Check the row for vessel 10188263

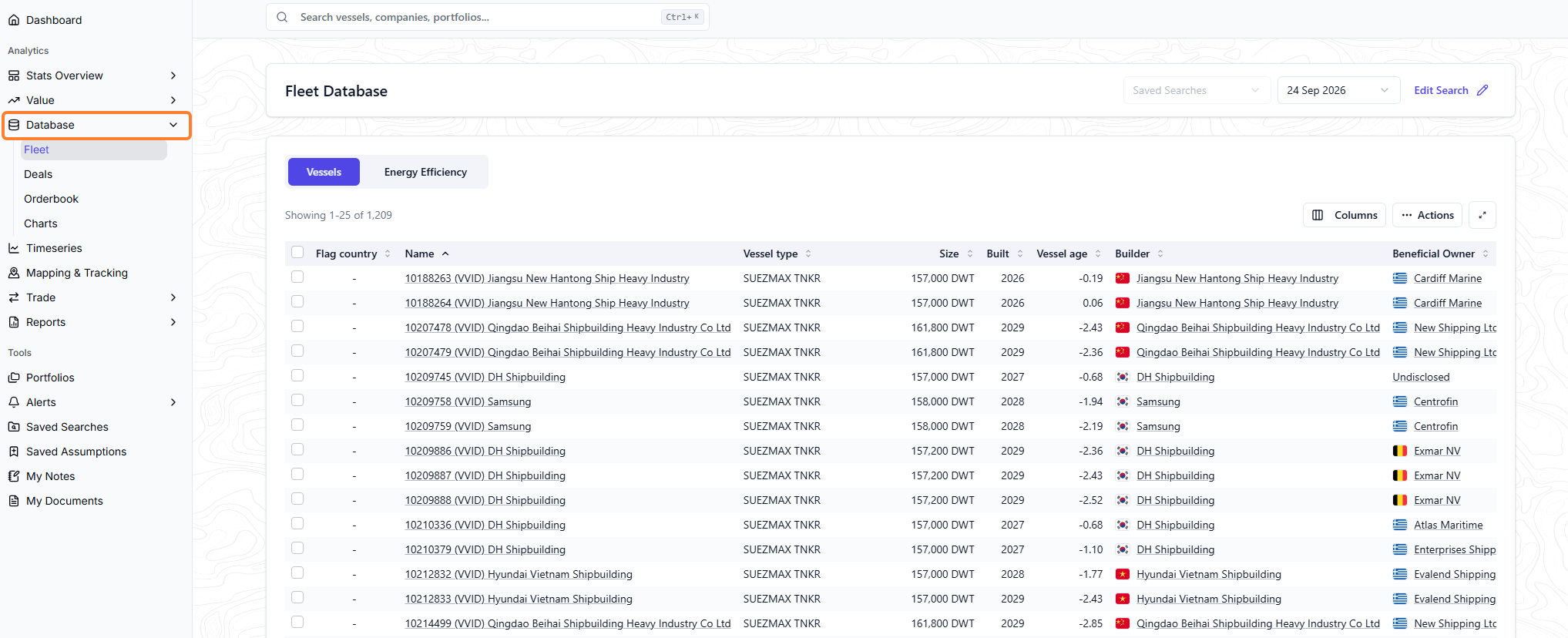point(297,277)
